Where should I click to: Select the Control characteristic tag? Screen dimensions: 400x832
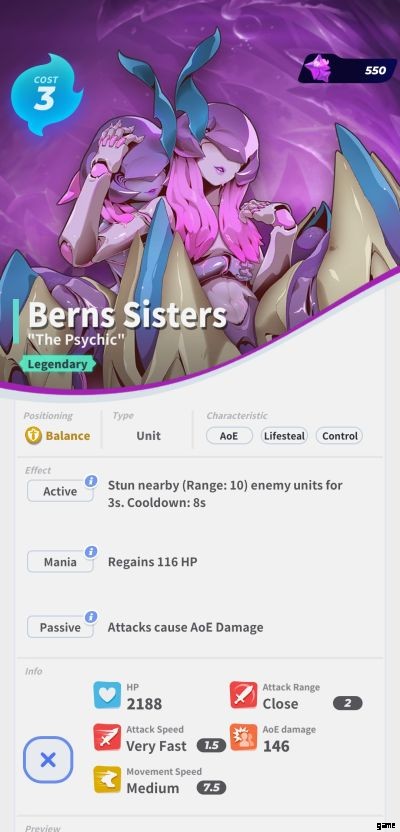[x=340, y=436]
